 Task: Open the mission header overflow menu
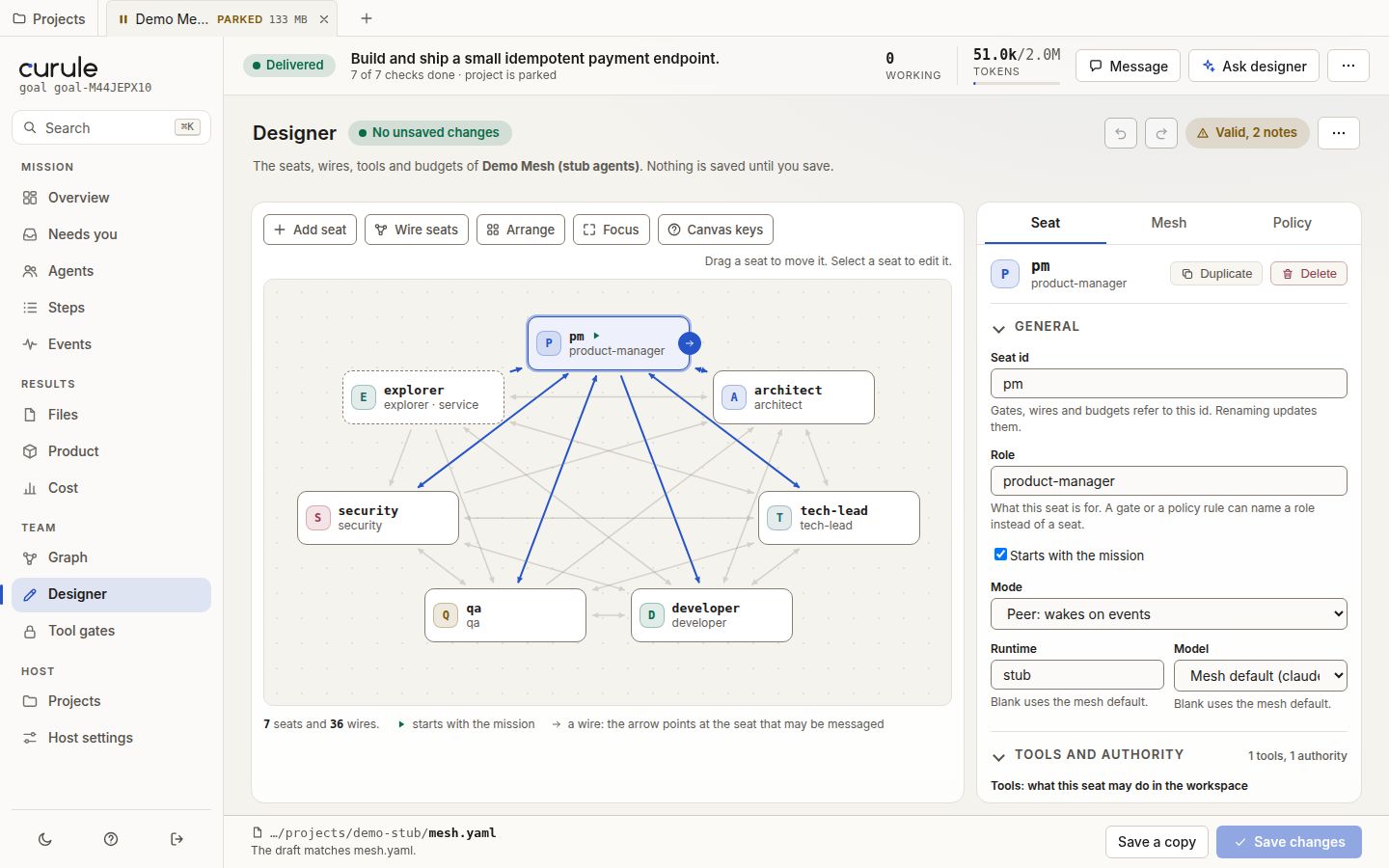coord(1348,66)
